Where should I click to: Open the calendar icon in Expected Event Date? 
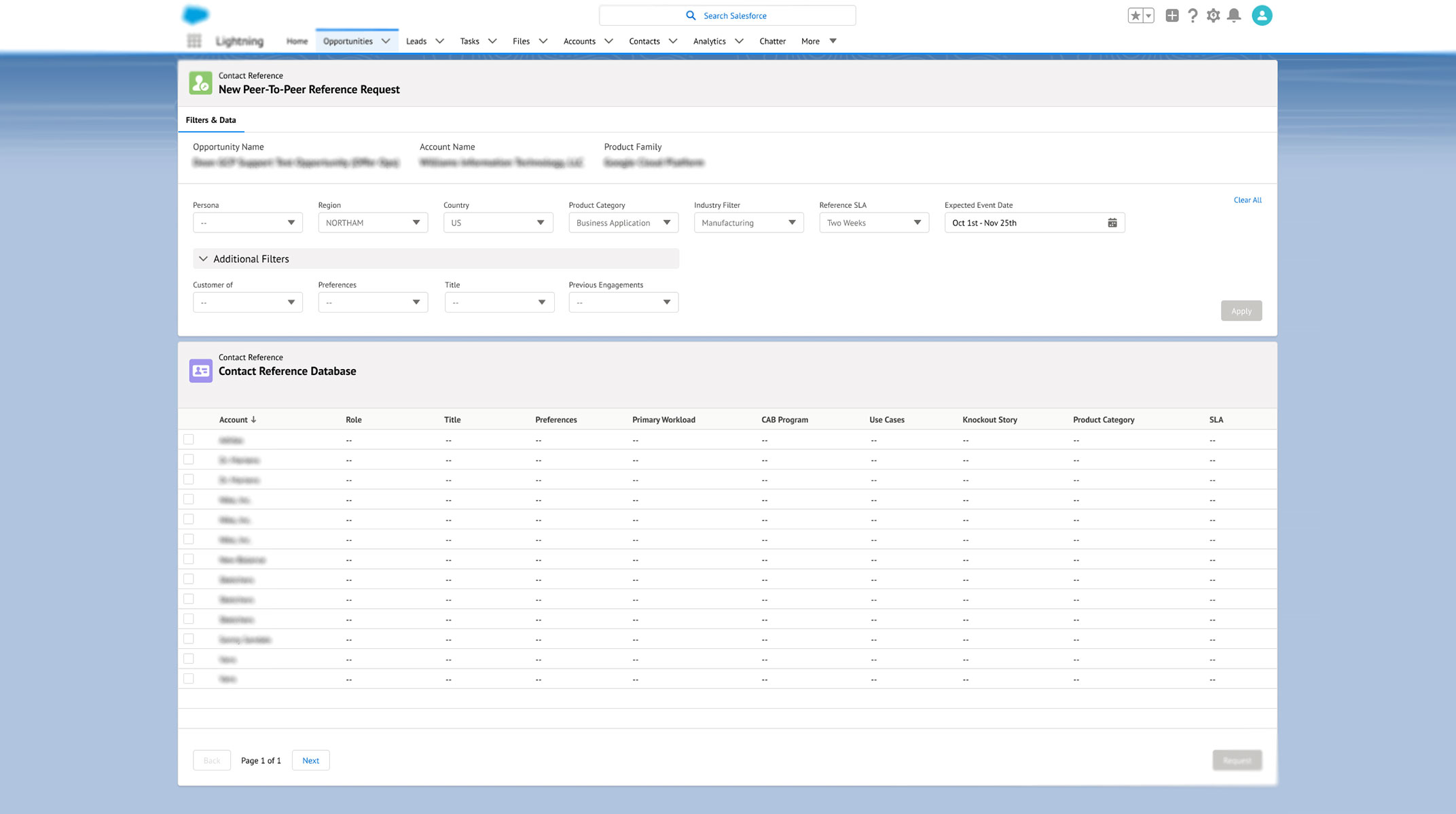tap(1112, 223)
